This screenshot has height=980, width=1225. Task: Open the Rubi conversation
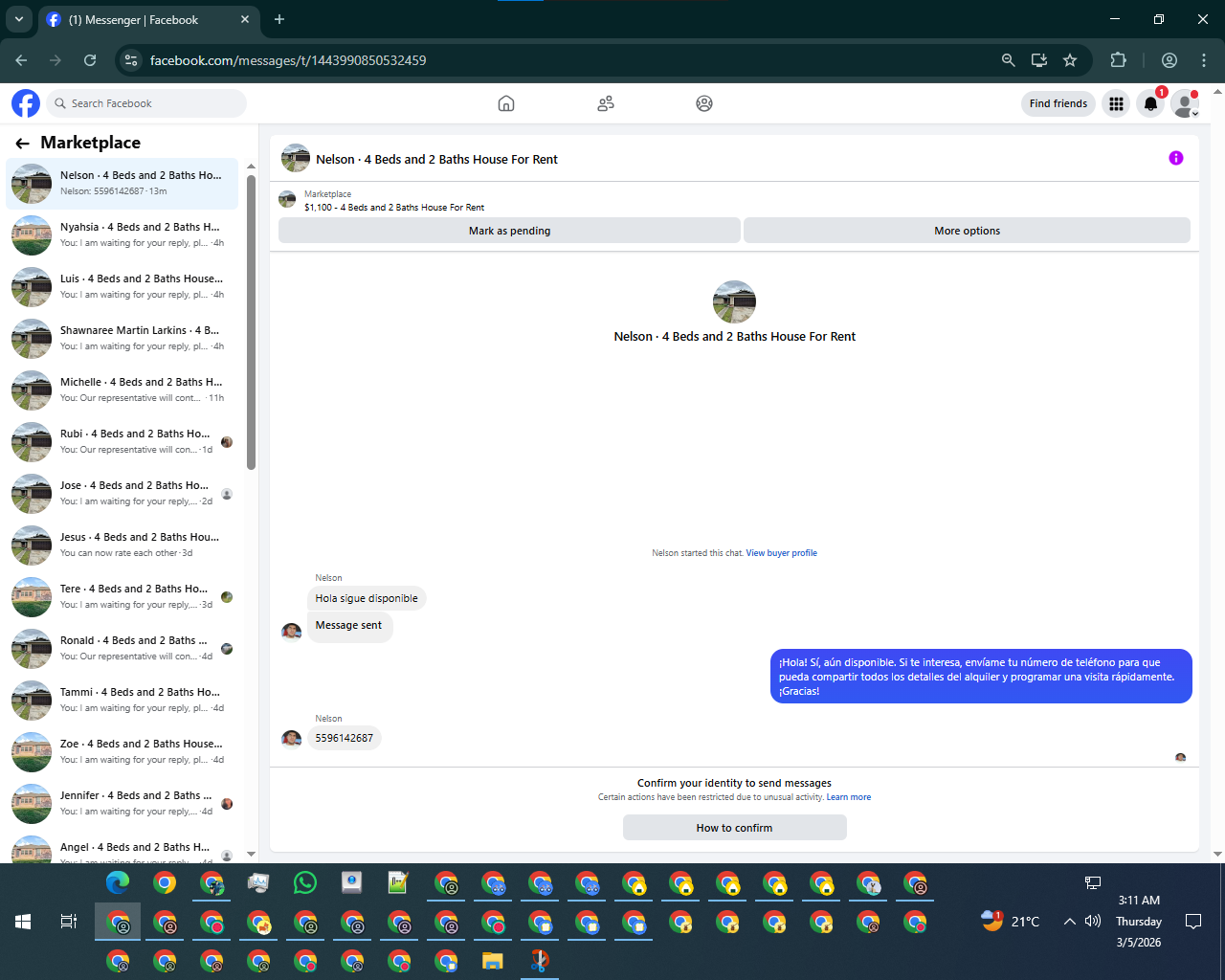pos(122,441)
